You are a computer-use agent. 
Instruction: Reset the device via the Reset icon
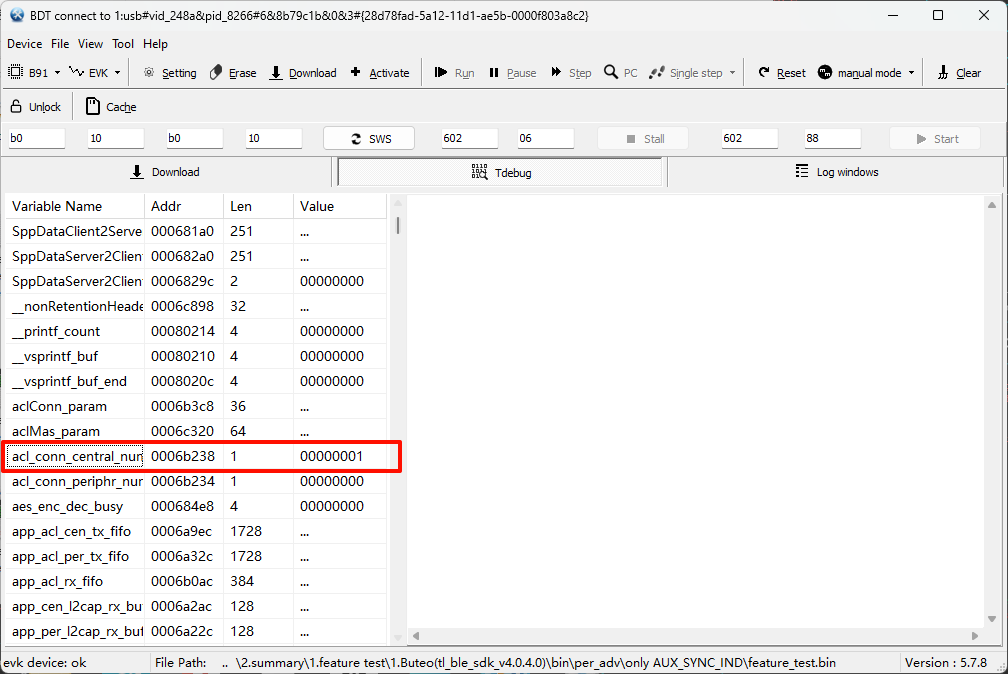pos(781,72)
